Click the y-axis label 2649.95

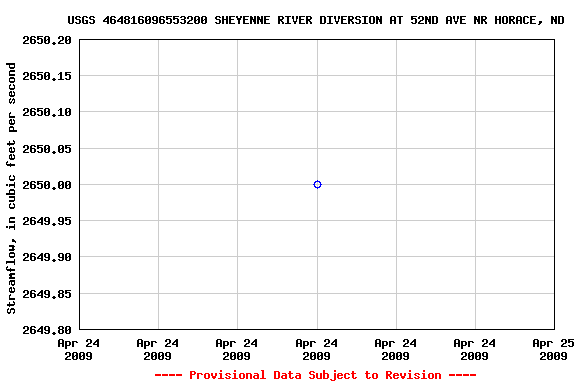pos(47,221)
